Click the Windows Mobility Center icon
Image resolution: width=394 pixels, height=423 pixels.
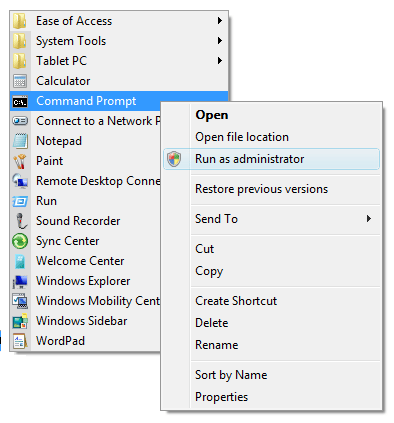[x=20, y=301]
